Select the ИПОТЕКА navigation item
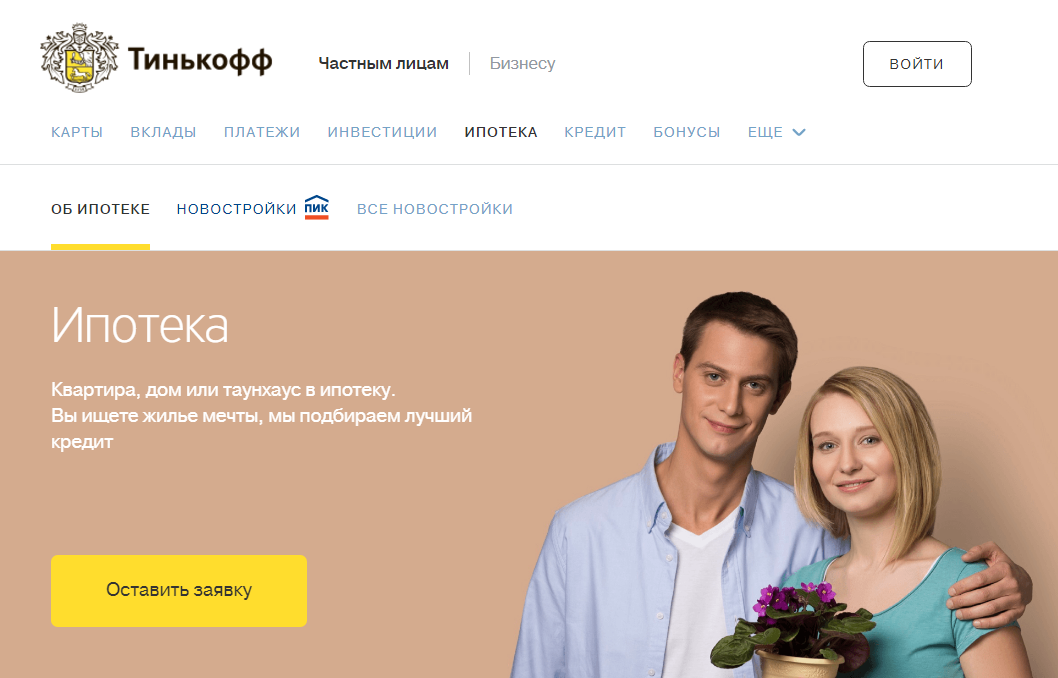 [501, 132]
